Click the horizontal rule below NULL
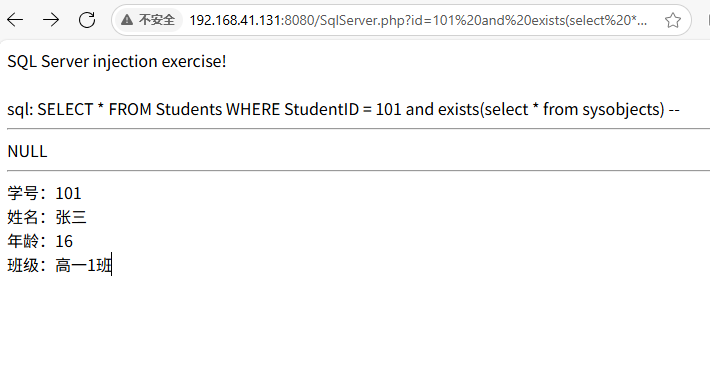 (359, 171)
